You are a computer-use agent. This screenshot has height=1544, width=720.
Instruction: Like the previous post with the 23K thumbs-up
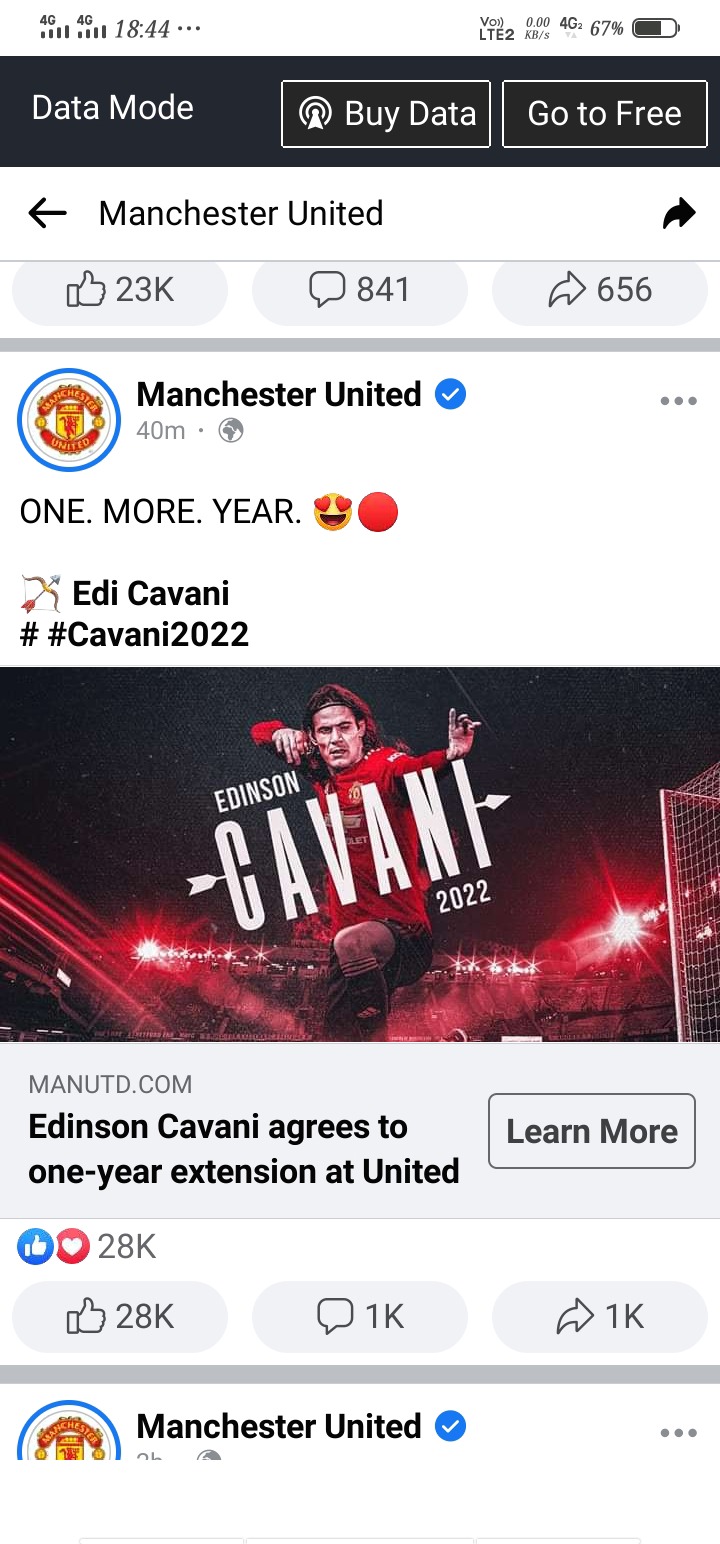point(120,292)
